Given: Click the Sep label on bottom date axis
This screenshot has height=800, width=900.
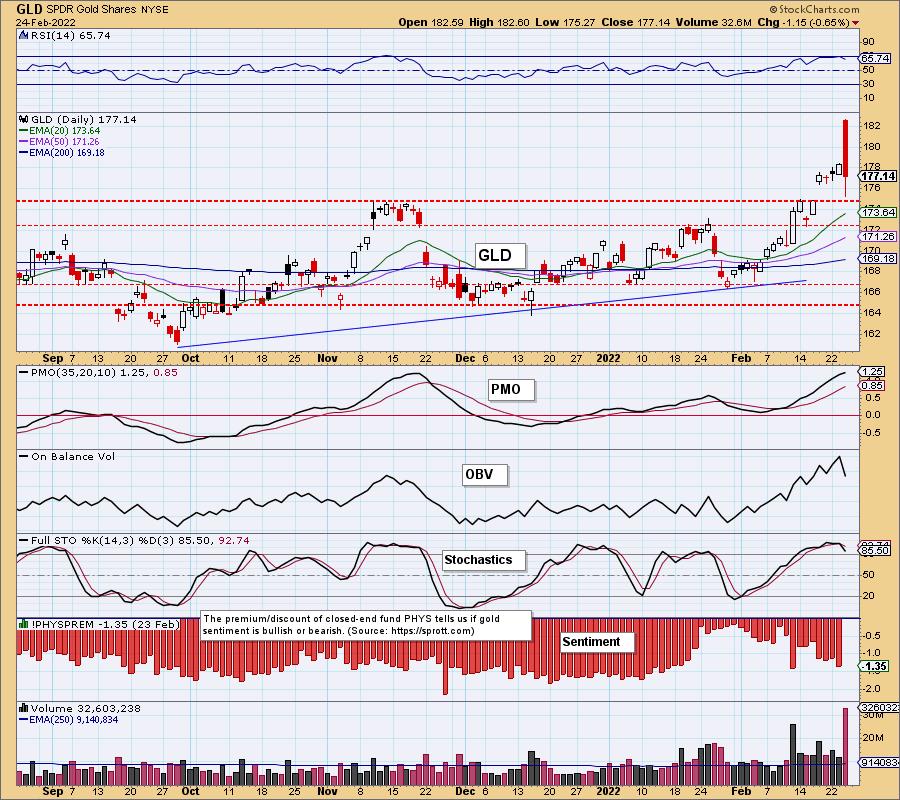Looking at the screenshot, I should click(x=52, y=791).
